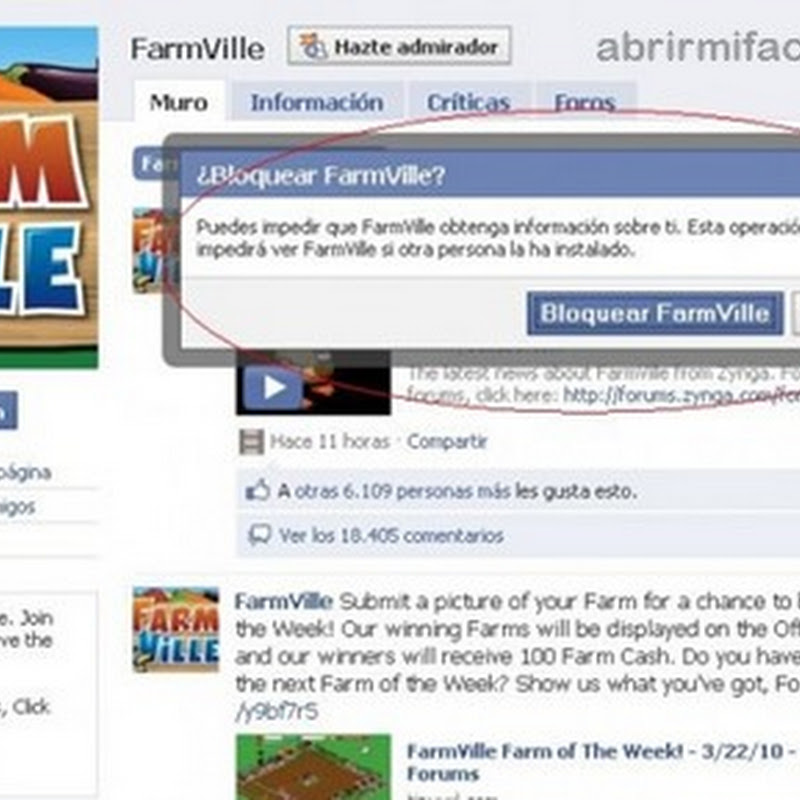Select the Críticas tab

tap(468, 102)
